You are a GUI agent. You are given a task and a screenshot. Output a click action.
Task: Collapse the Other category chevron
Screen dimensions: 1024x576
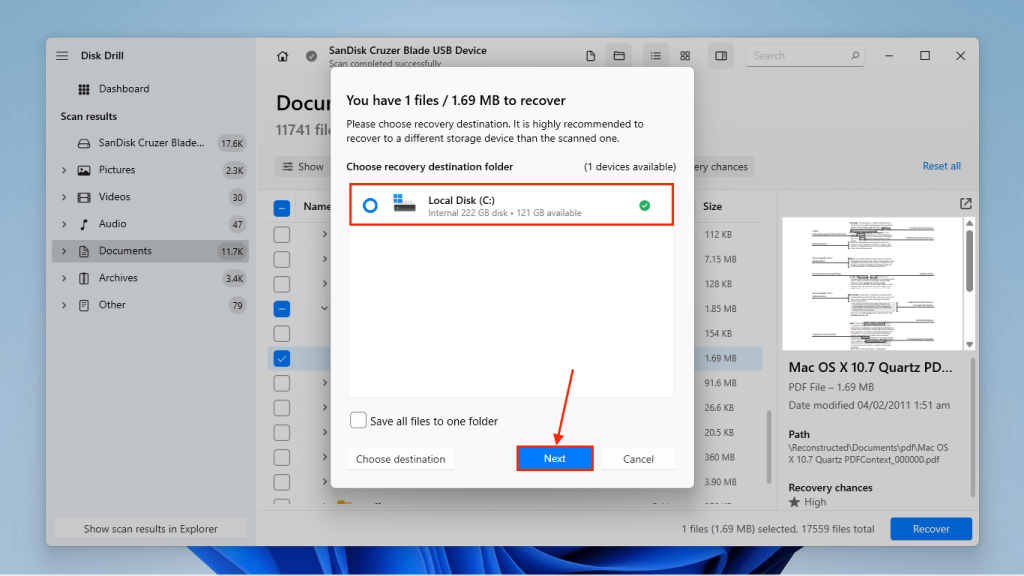(62, 304)
